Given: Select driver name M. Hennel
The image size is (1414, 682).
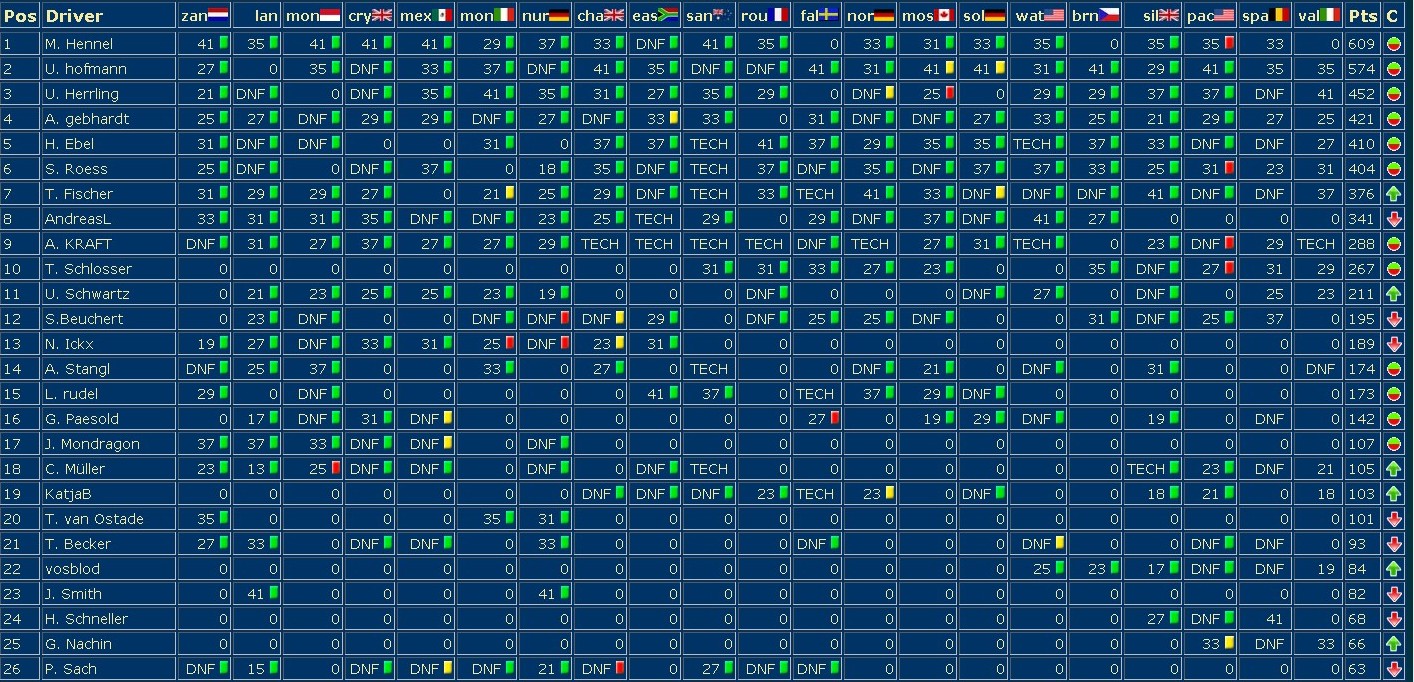Looking at the screenshot, I should 79,44.
